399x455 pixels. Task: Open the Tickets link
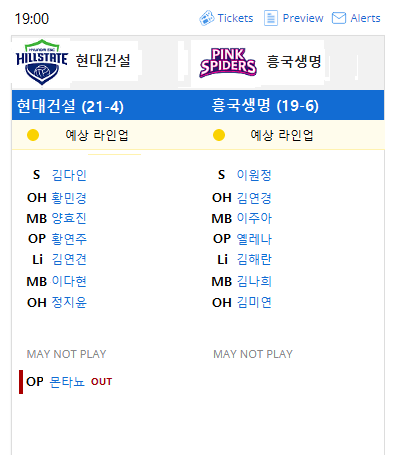pyautogui.click(x=235, y=18)
